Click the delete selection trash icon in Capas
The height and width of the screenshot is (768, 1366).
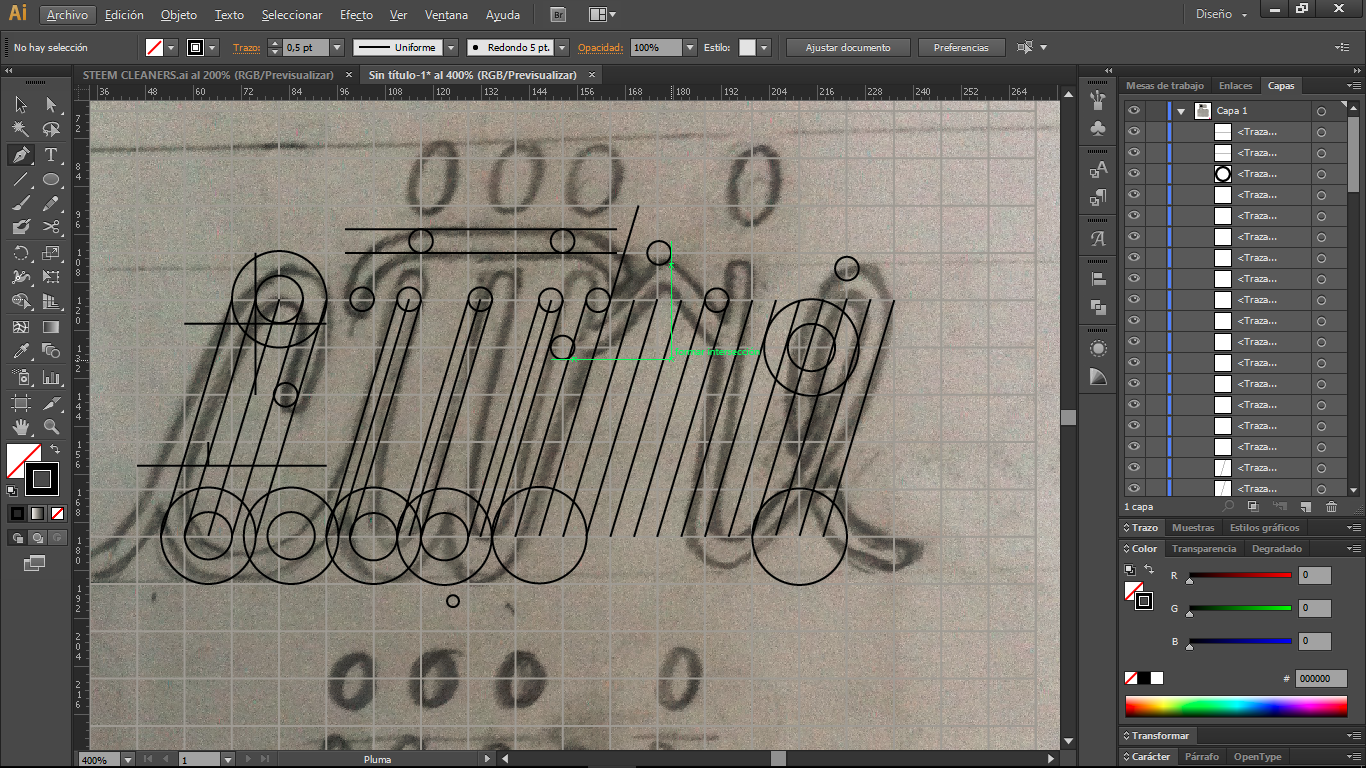pyautogui.click(x=1331, y=507)
